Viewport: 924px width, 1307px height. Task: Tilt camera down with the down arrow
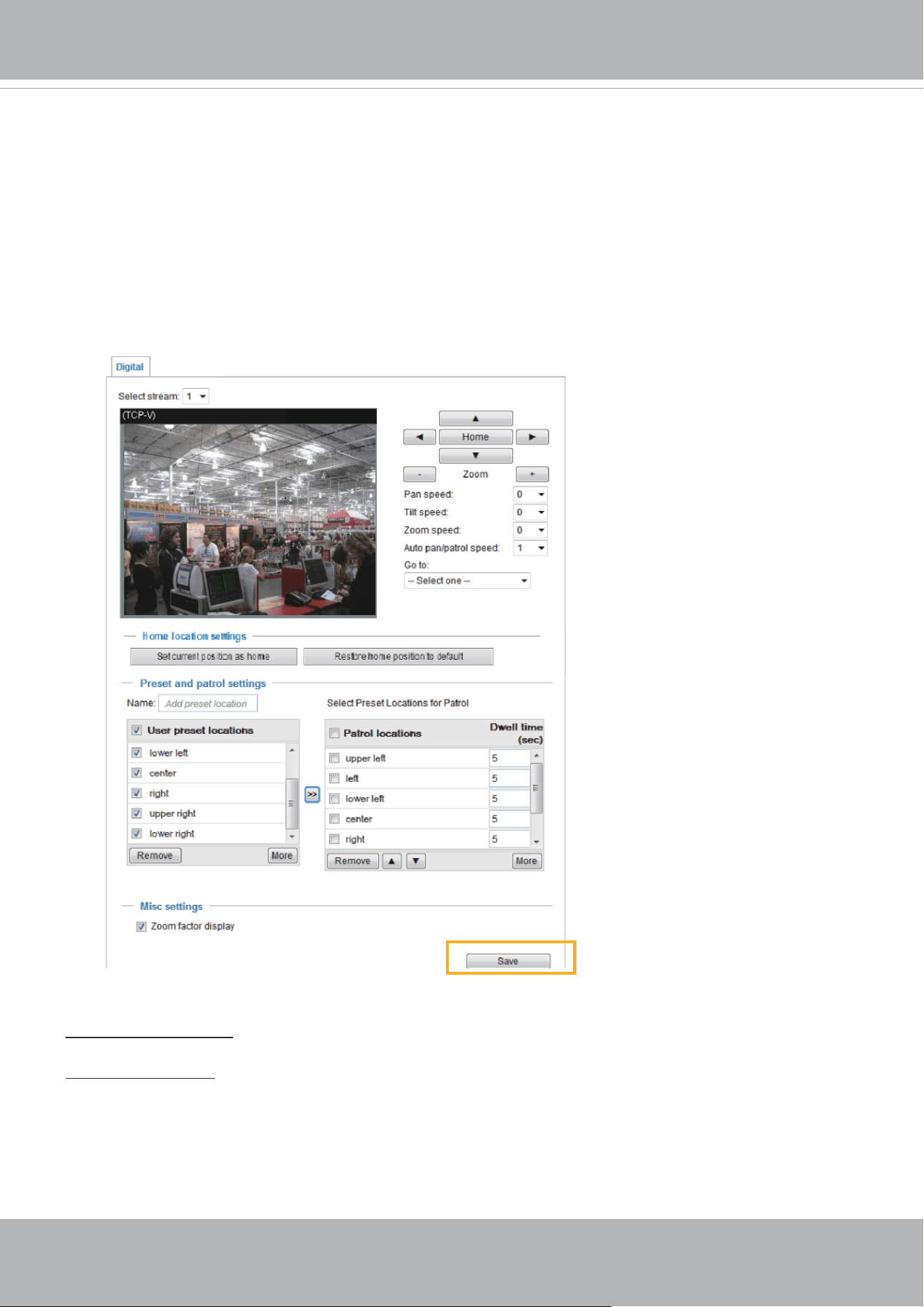(x=475, y=455)
